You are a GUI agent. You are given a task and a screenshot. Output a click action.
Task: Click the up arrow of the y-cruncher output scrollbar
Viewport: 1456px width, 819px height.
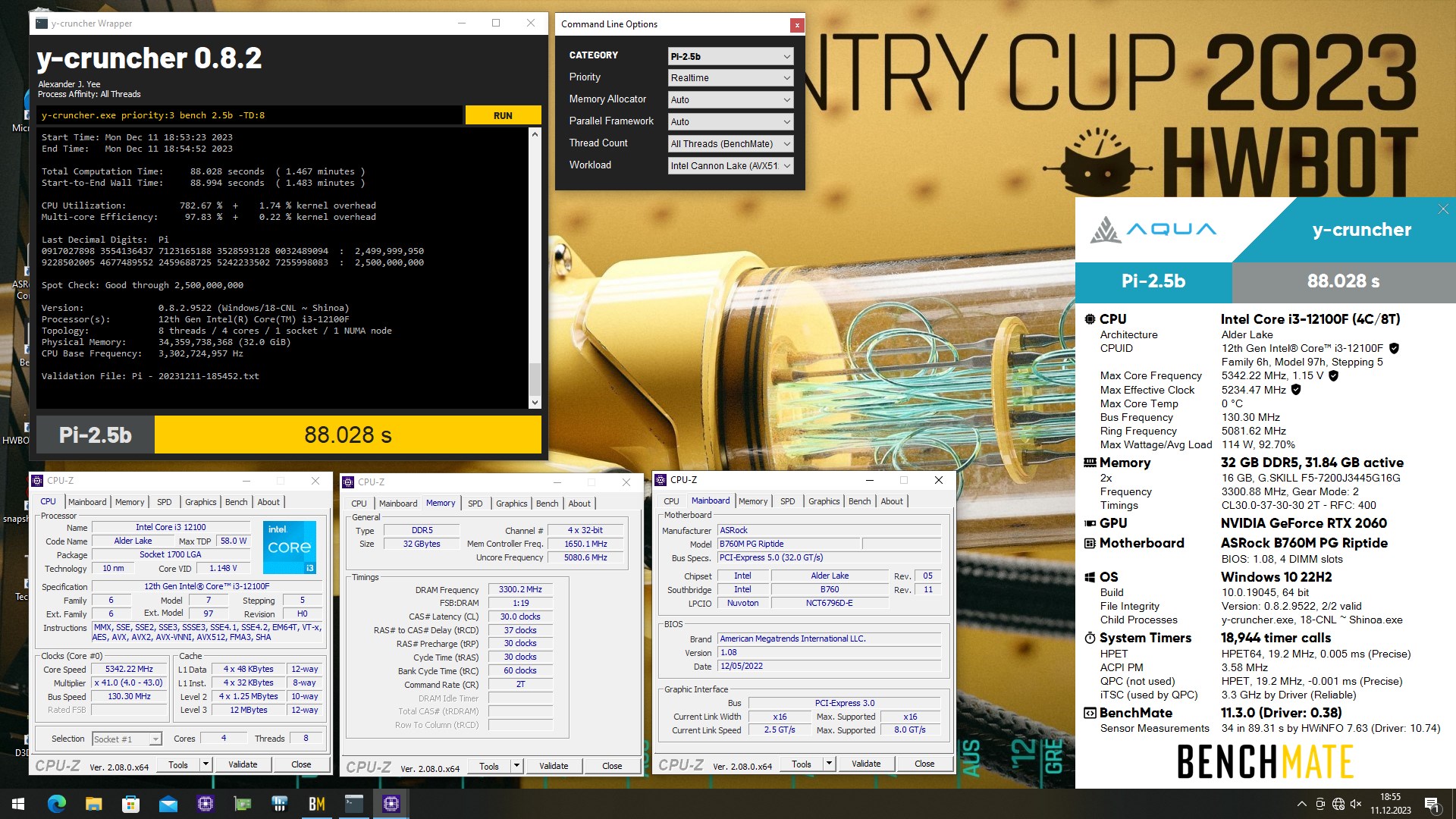(x=535, y=134)
